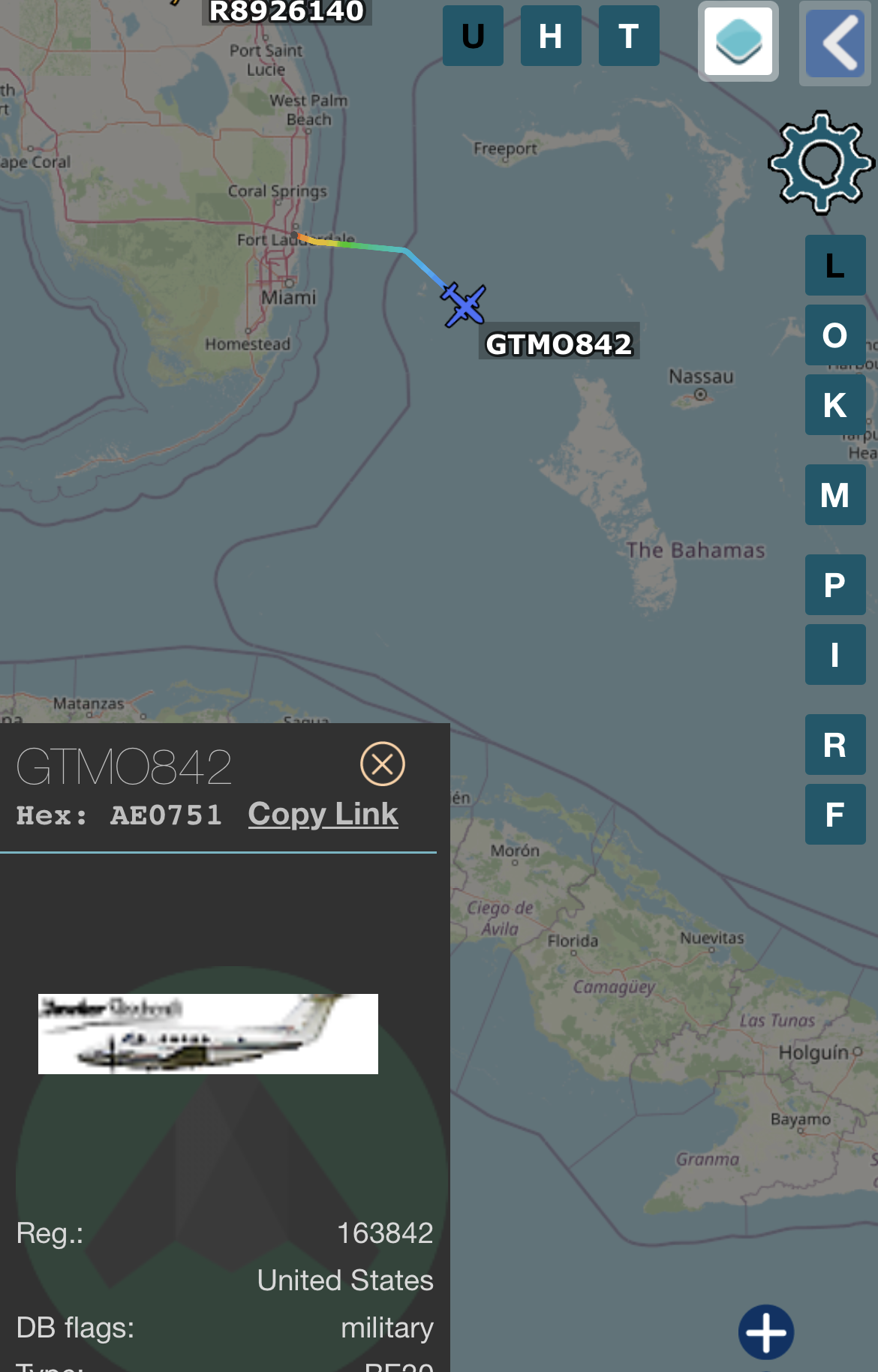Click the K map option button
This screenshot has height=1372, width=878.
point(835,405)
